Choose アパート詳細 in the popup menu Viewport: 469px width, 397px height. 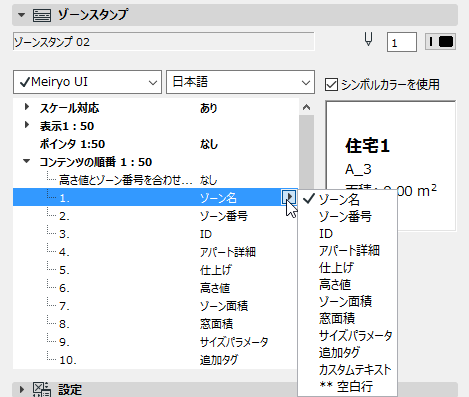coord(347,251)
